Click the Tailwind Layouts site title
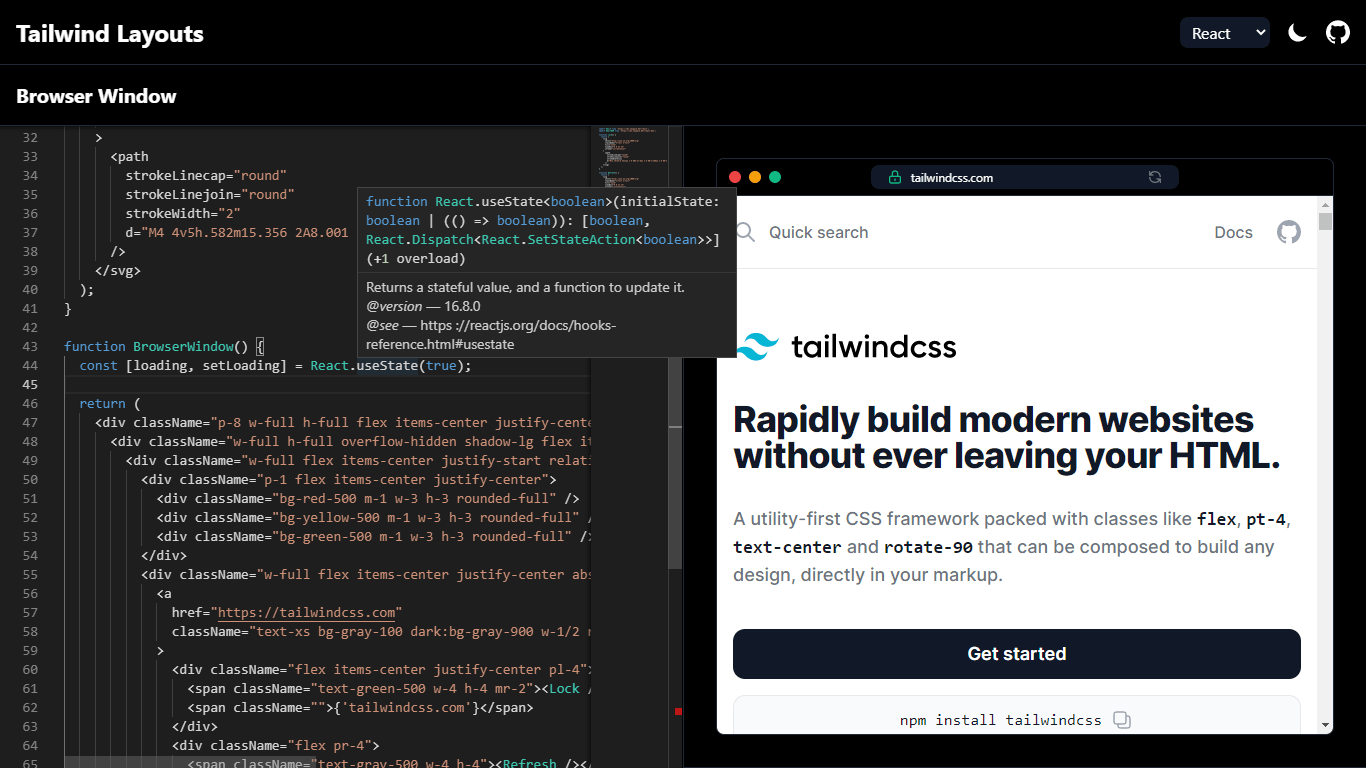Viewport: 1366px width, 768px height. coord(110,33)
